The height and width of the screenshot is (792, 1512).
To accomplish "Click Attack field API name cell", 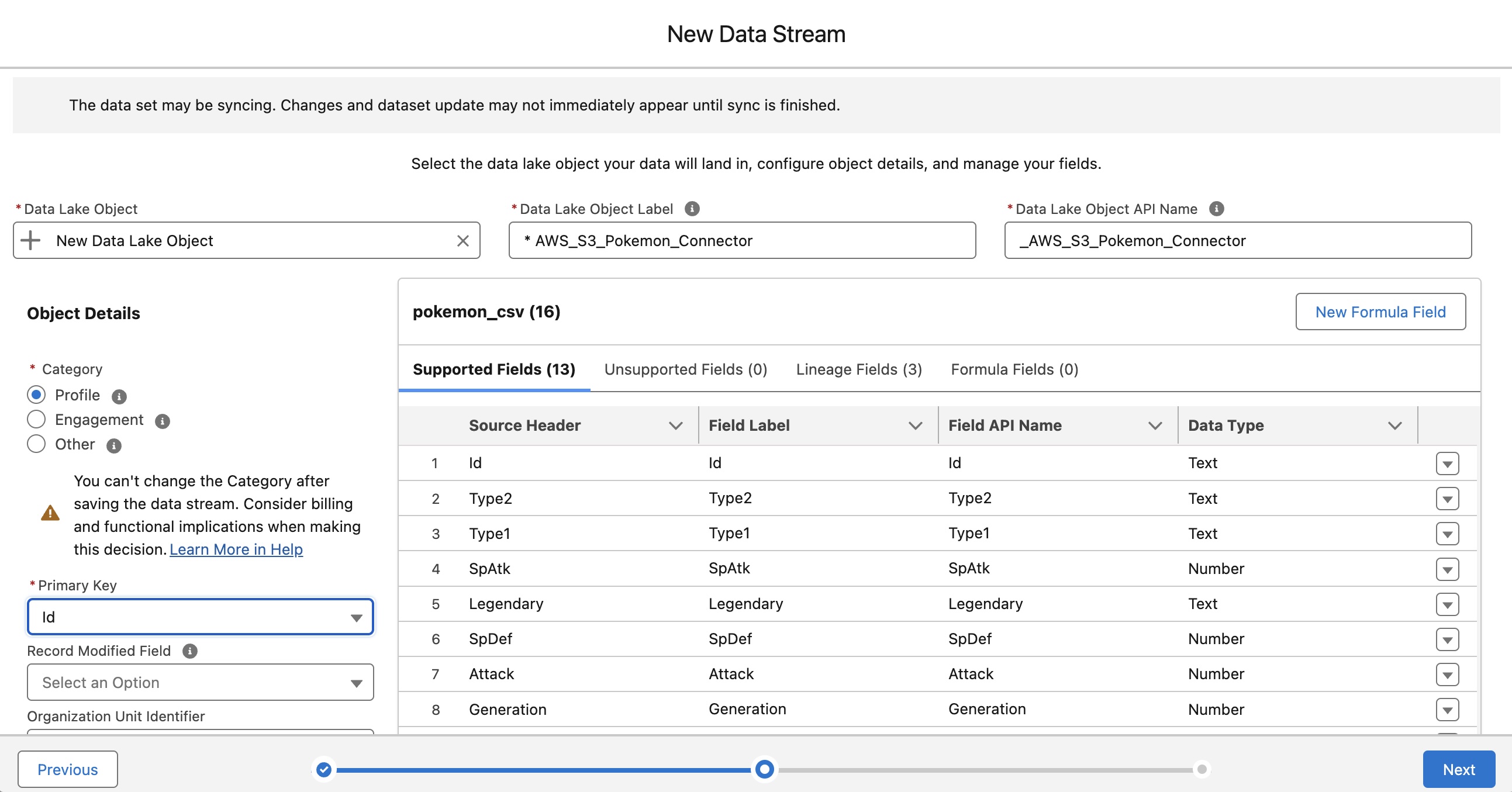I will click(x=970, y=674).
